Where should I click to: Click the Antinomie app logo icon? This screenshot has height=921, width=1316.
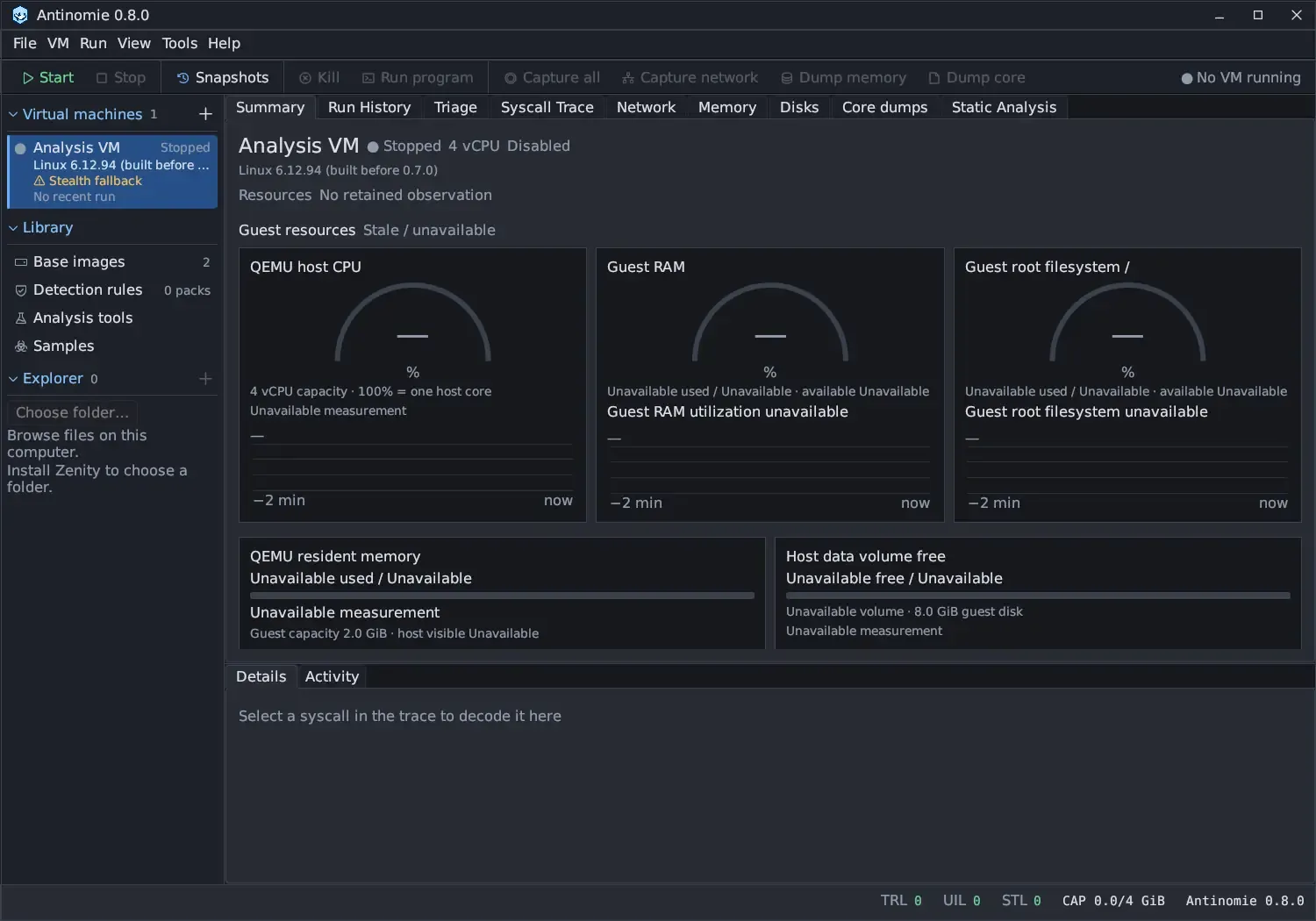pos(19,15)
